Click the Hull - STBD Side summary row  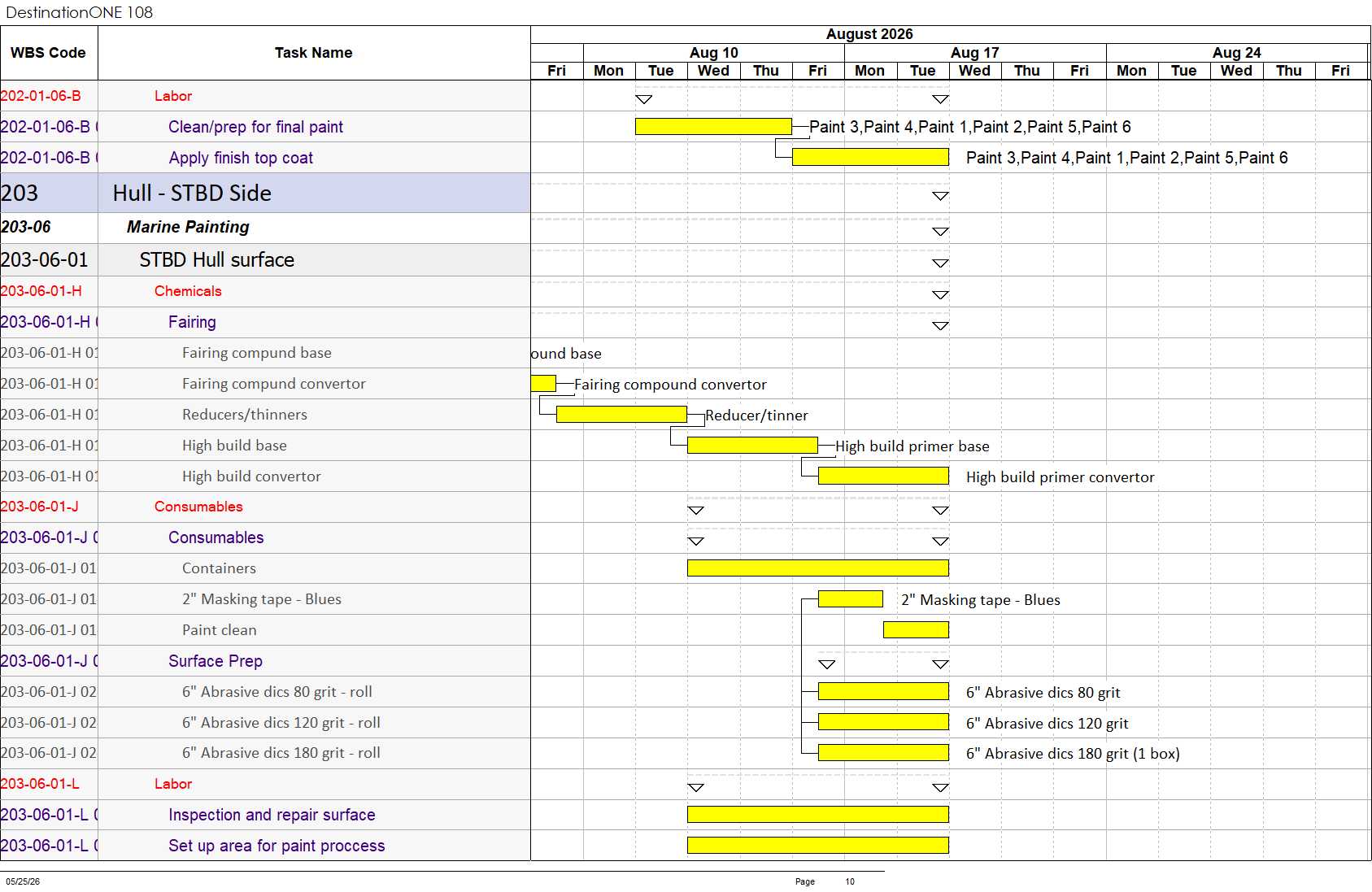(x=265, y=193)
